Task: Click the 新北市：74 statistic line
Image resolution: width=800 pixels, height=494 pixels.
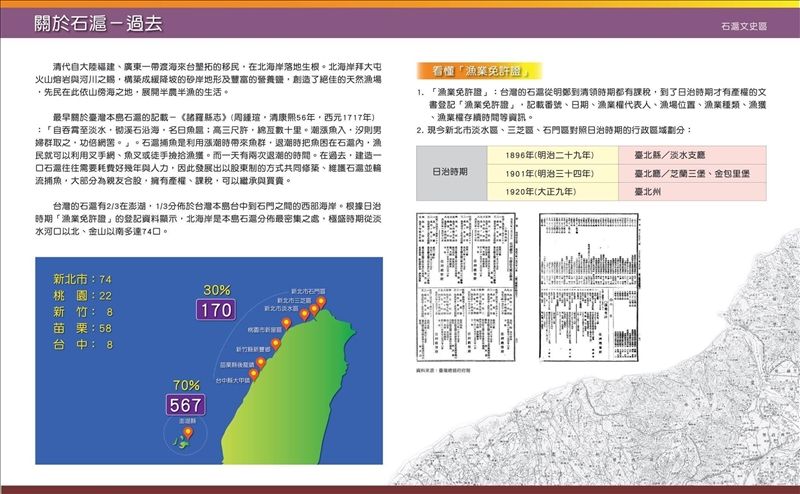Action: coord(76,279)
